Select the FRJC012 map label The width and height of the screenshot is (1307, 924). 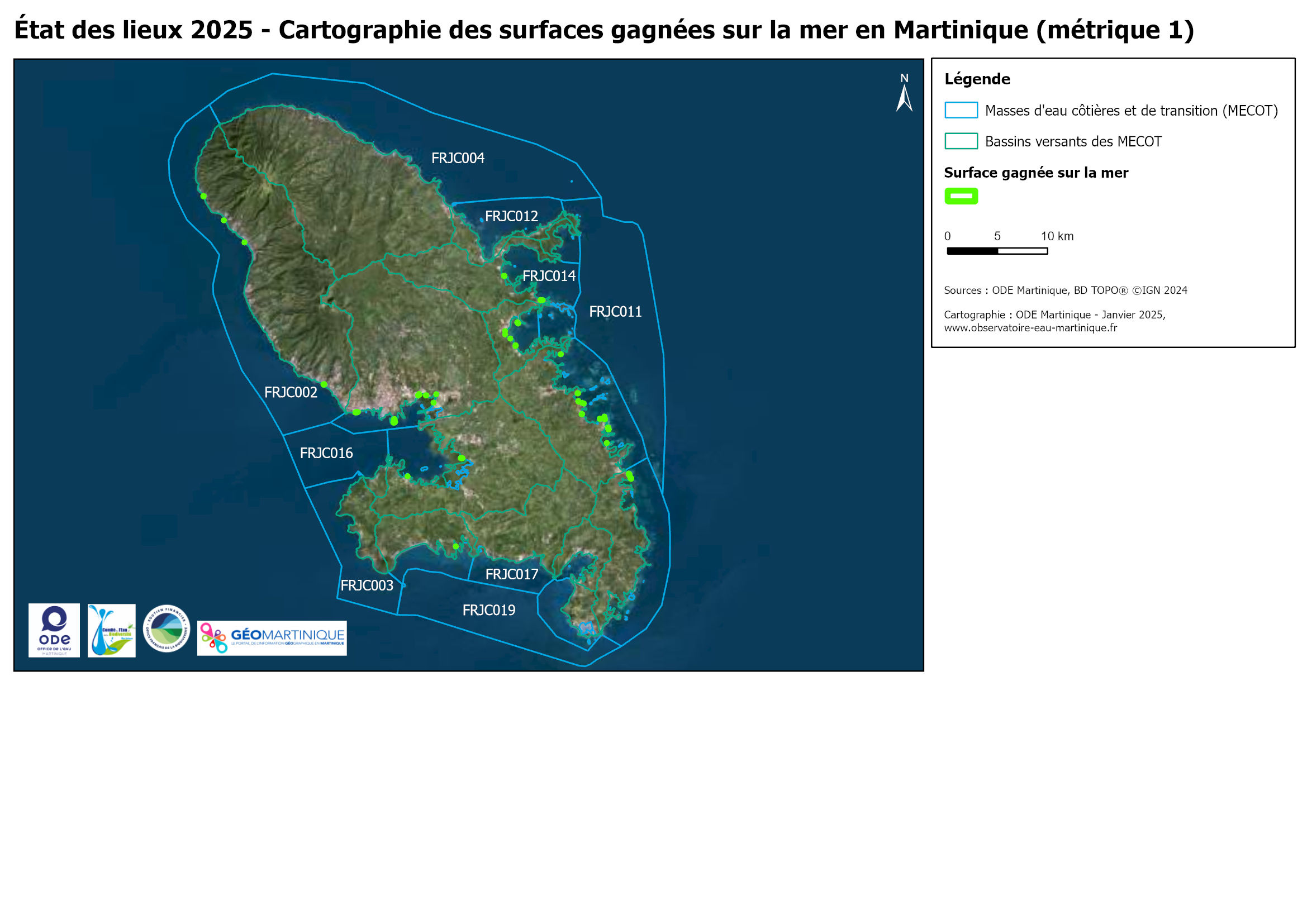coord(511,216)
